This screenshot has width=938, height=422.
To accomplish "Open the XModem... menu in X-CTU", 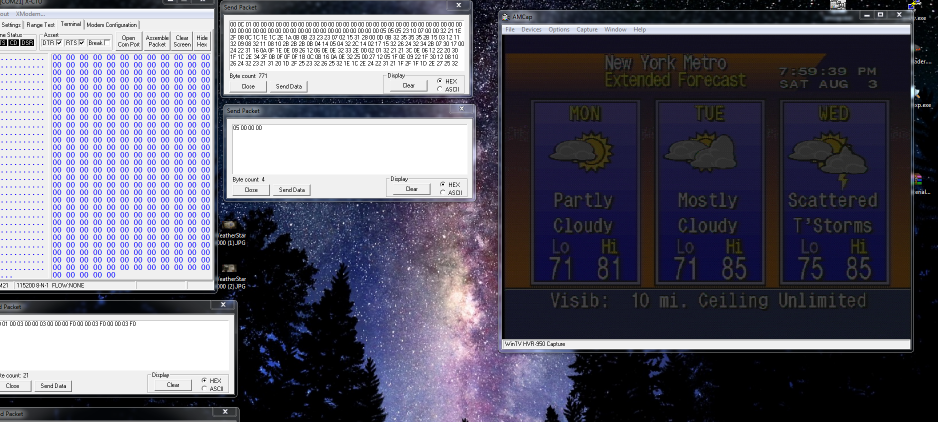I will (x=30, y=14).
